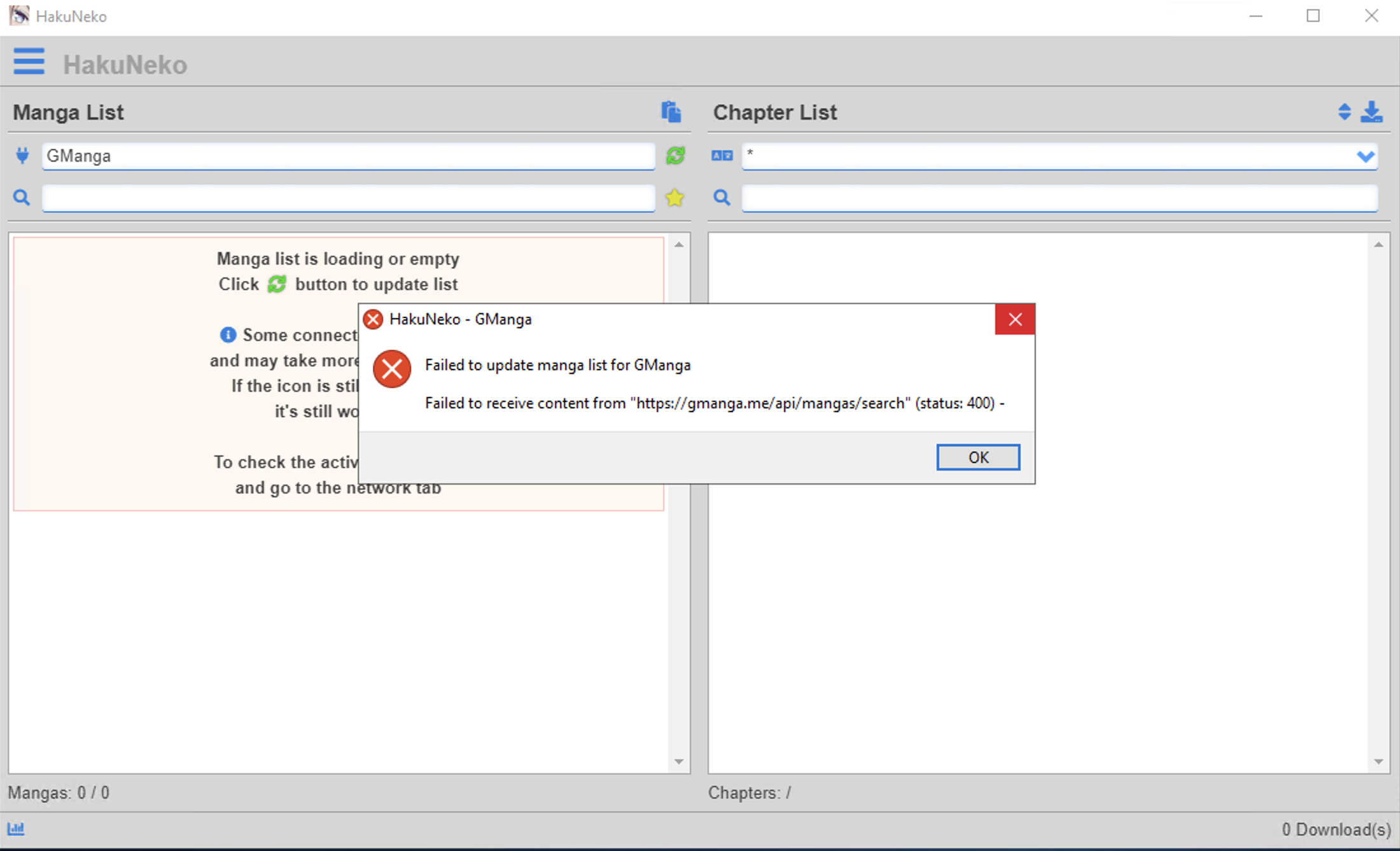This screenshot has width=1400, height=851.
Task: Click the chapter list scrollbar down arrow
Action: (x=1378, y=761)
